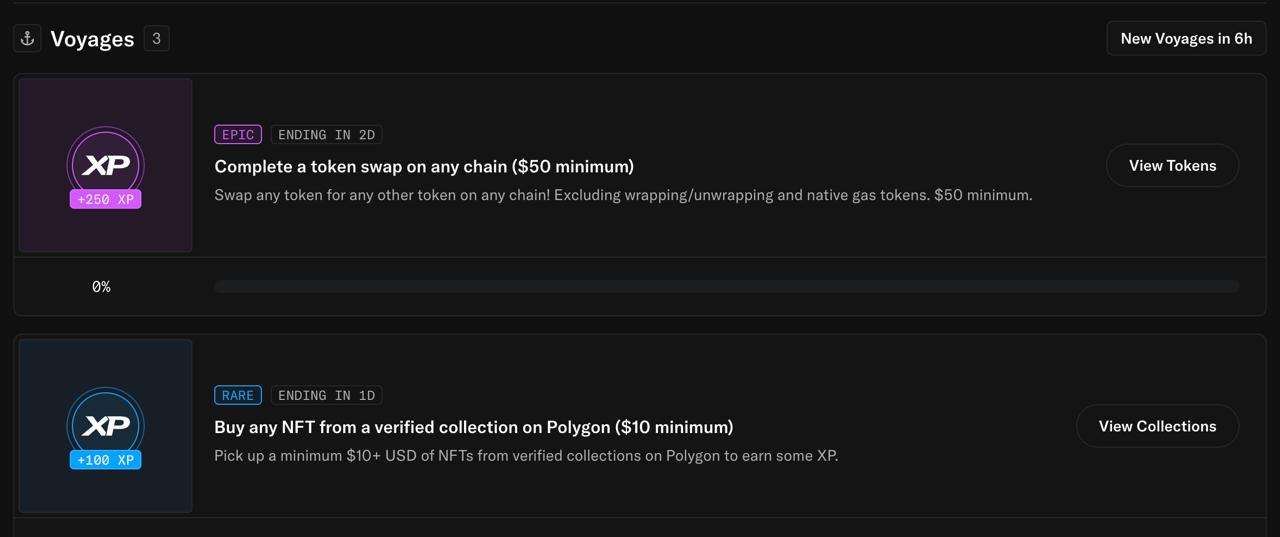
Task: Open the Buy any NFT on Polygon title
Action: point(474,427)
